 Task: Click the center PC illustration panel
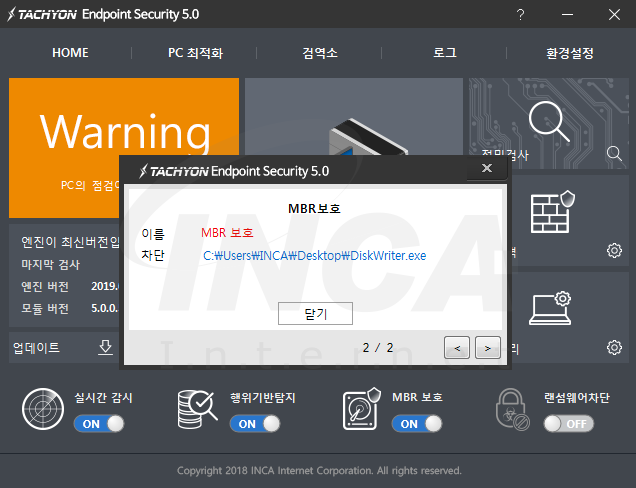[x=354, y=117]
